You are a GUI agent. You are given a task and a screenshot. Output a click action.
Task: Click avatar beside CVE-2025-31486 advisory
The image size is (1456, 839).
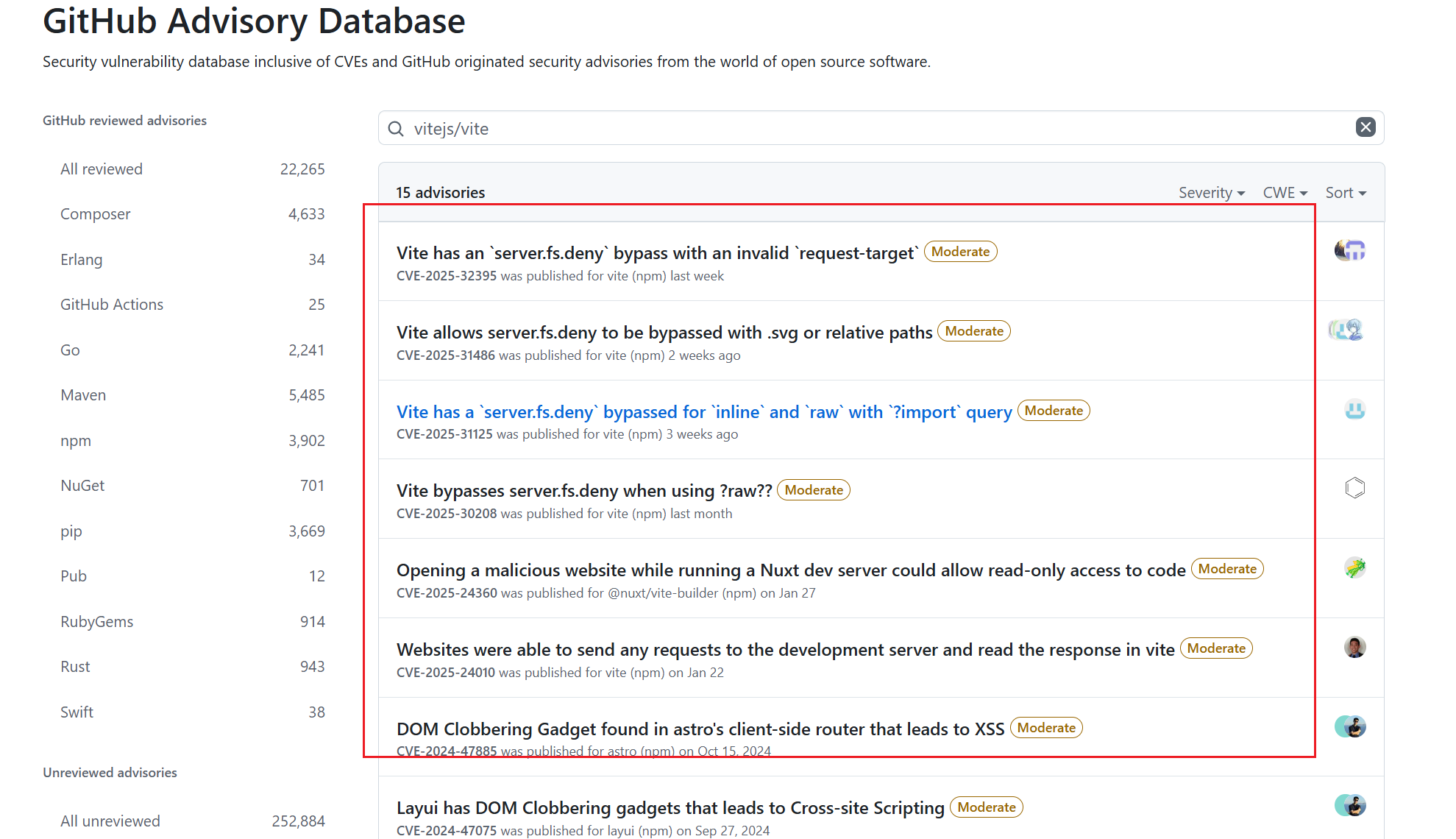[x=1346, y=330]
